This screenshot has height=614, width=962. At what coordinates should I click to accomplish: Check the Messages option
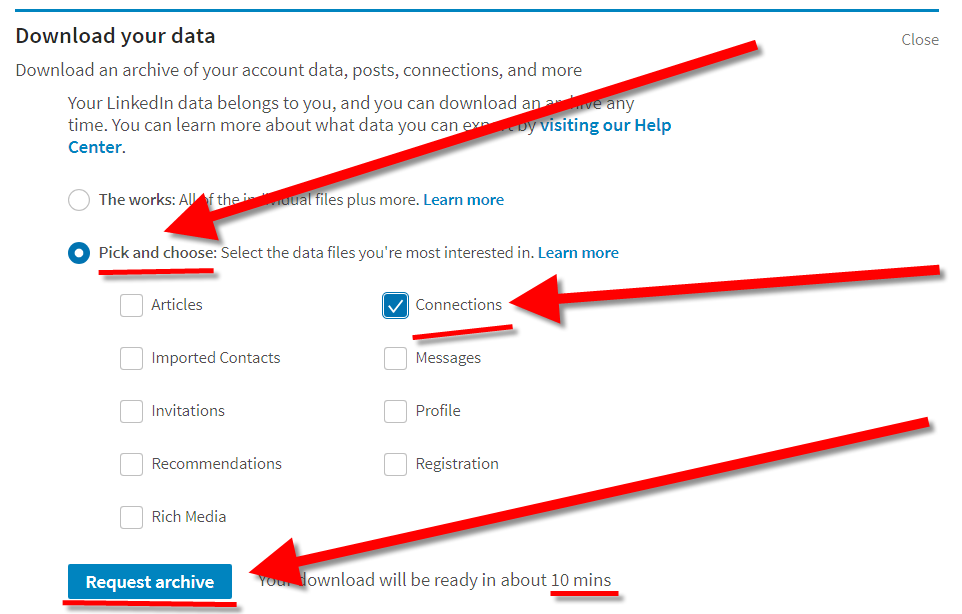395,358
